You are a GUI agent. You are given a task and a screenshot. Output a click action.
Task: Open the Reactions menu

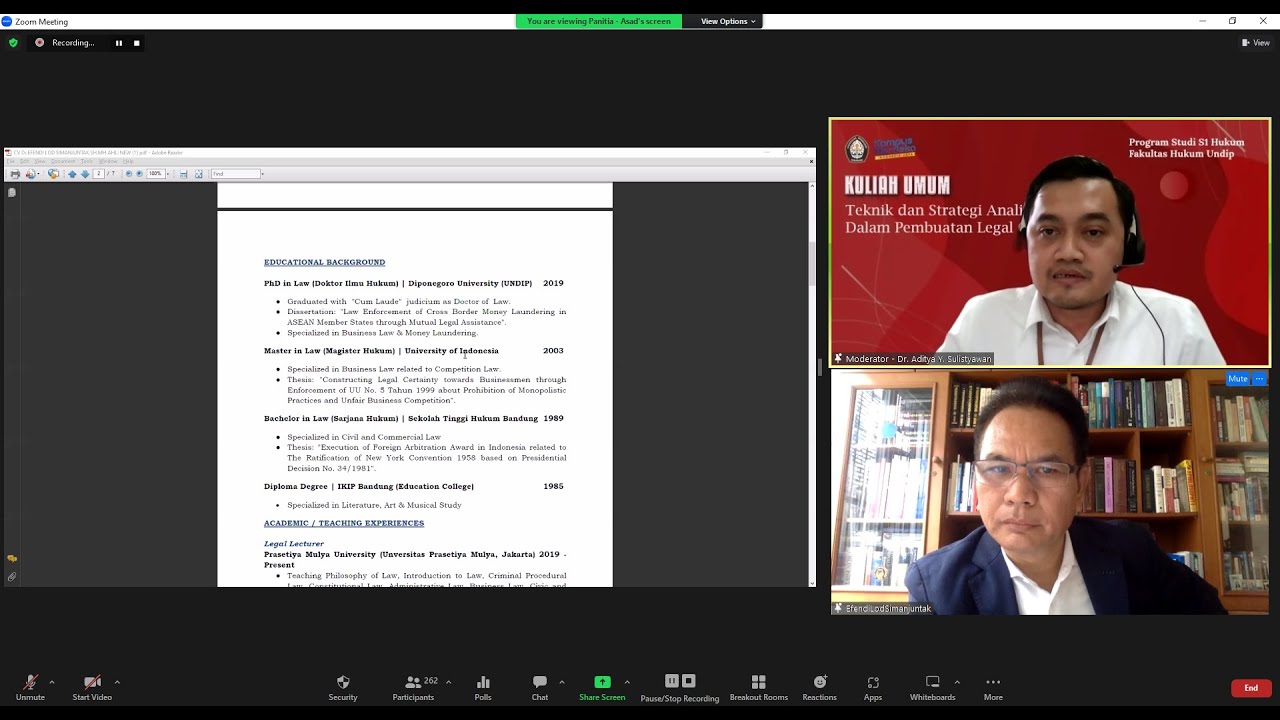820,687
